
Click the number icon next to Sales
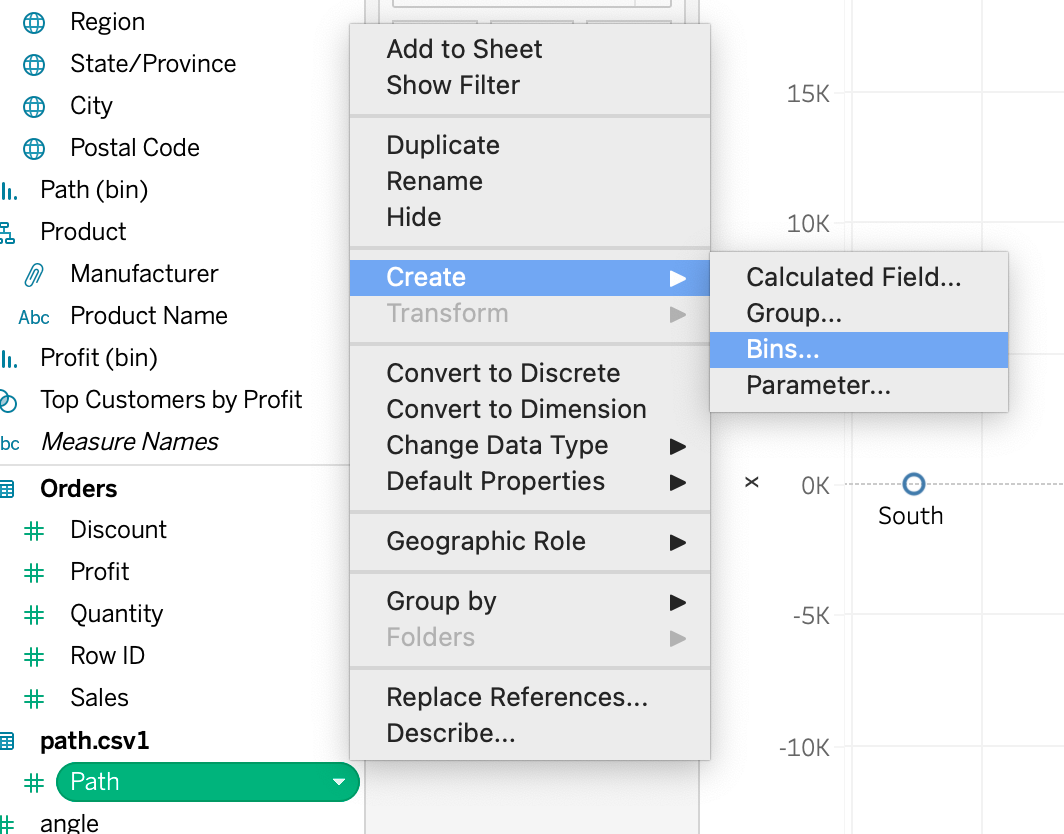[34, 698]
